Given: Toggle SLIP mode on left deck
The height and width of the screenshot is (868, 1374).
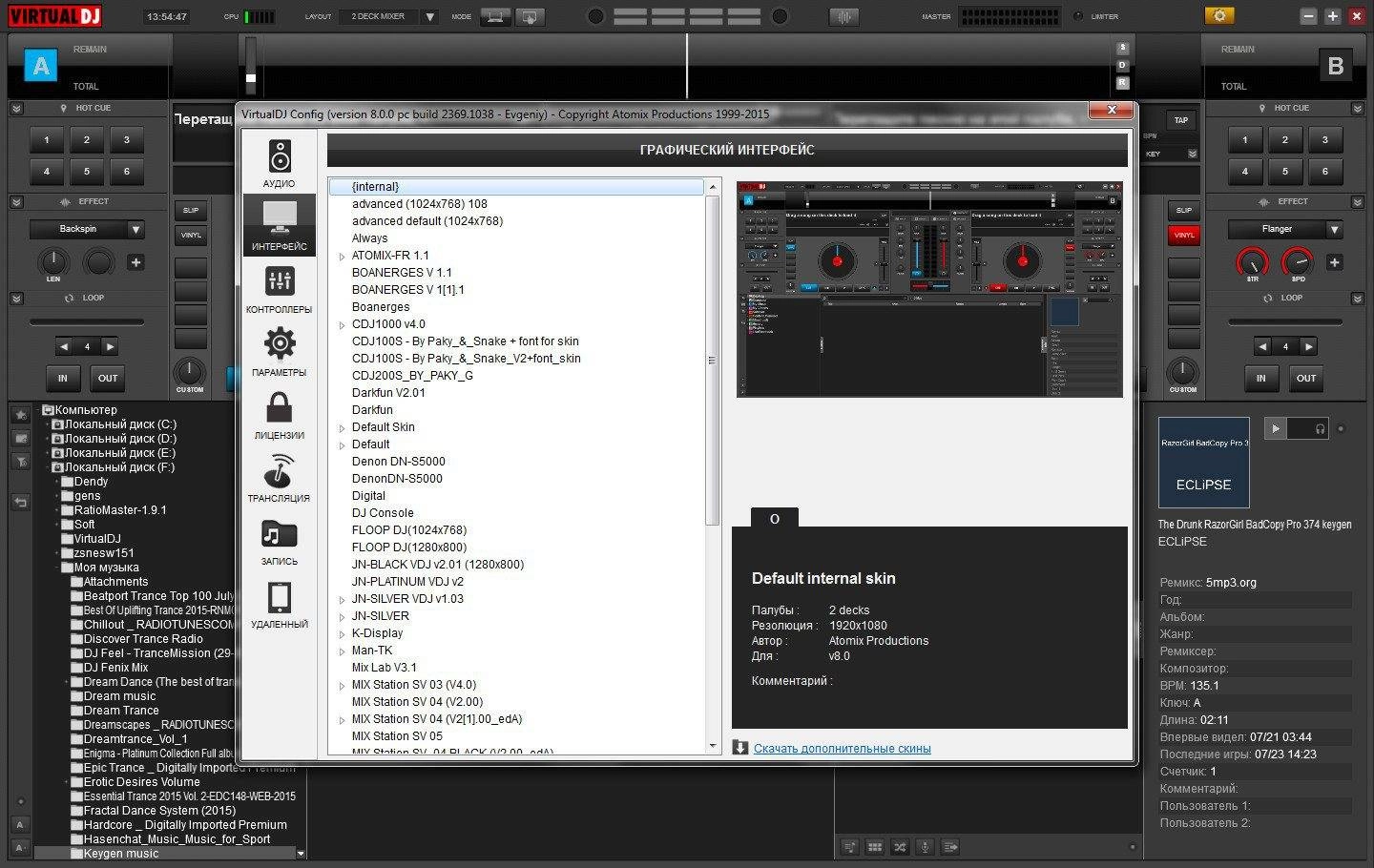Looking at the screenshot, I should [191, 210].
